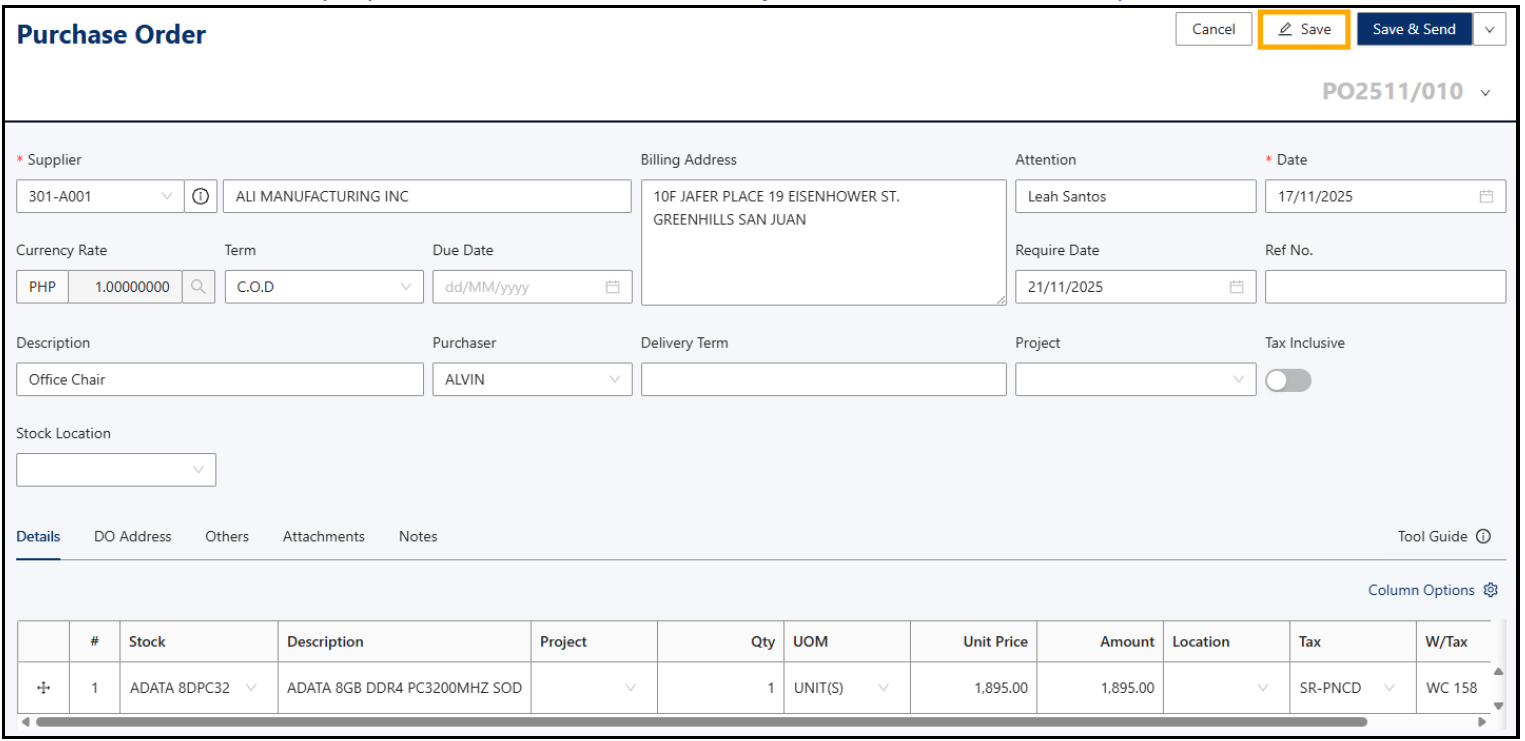Click the Tool Guide info icon
This screenshot has width=1525, height=741.
(1483, 537)
